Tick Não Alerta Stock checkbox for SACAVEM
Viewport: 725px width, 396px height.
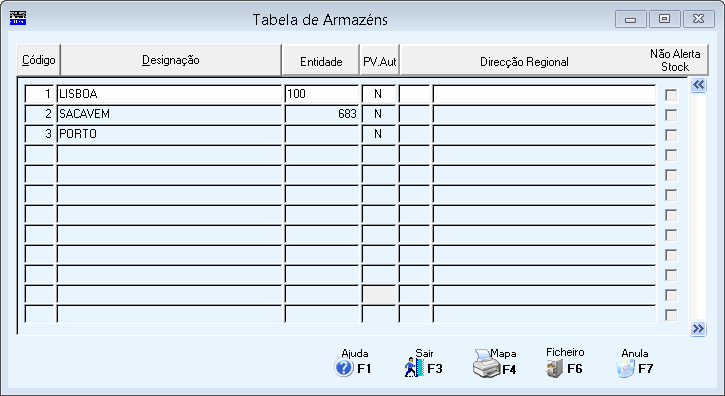point(671,115)
